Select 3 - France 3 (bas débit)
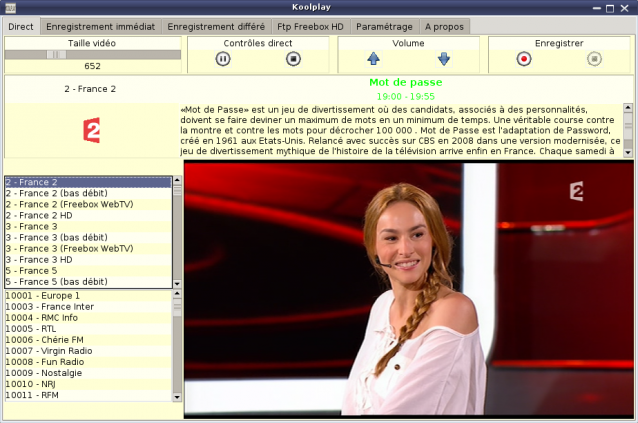The image size is (638, 423). 88,238
